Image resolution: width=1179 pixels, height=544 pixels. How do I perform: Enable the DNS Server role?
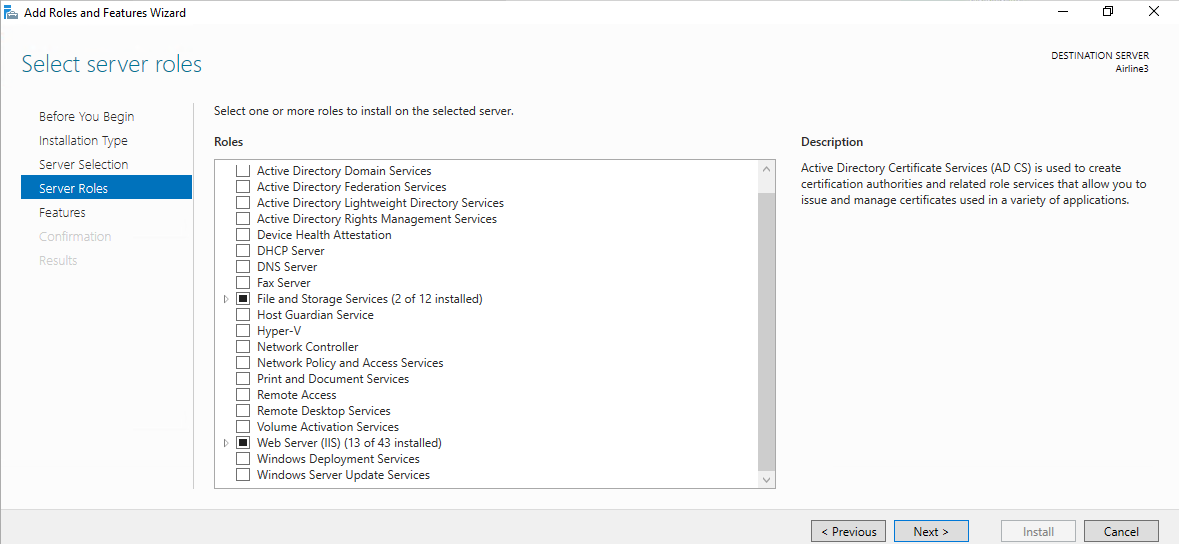243,267
